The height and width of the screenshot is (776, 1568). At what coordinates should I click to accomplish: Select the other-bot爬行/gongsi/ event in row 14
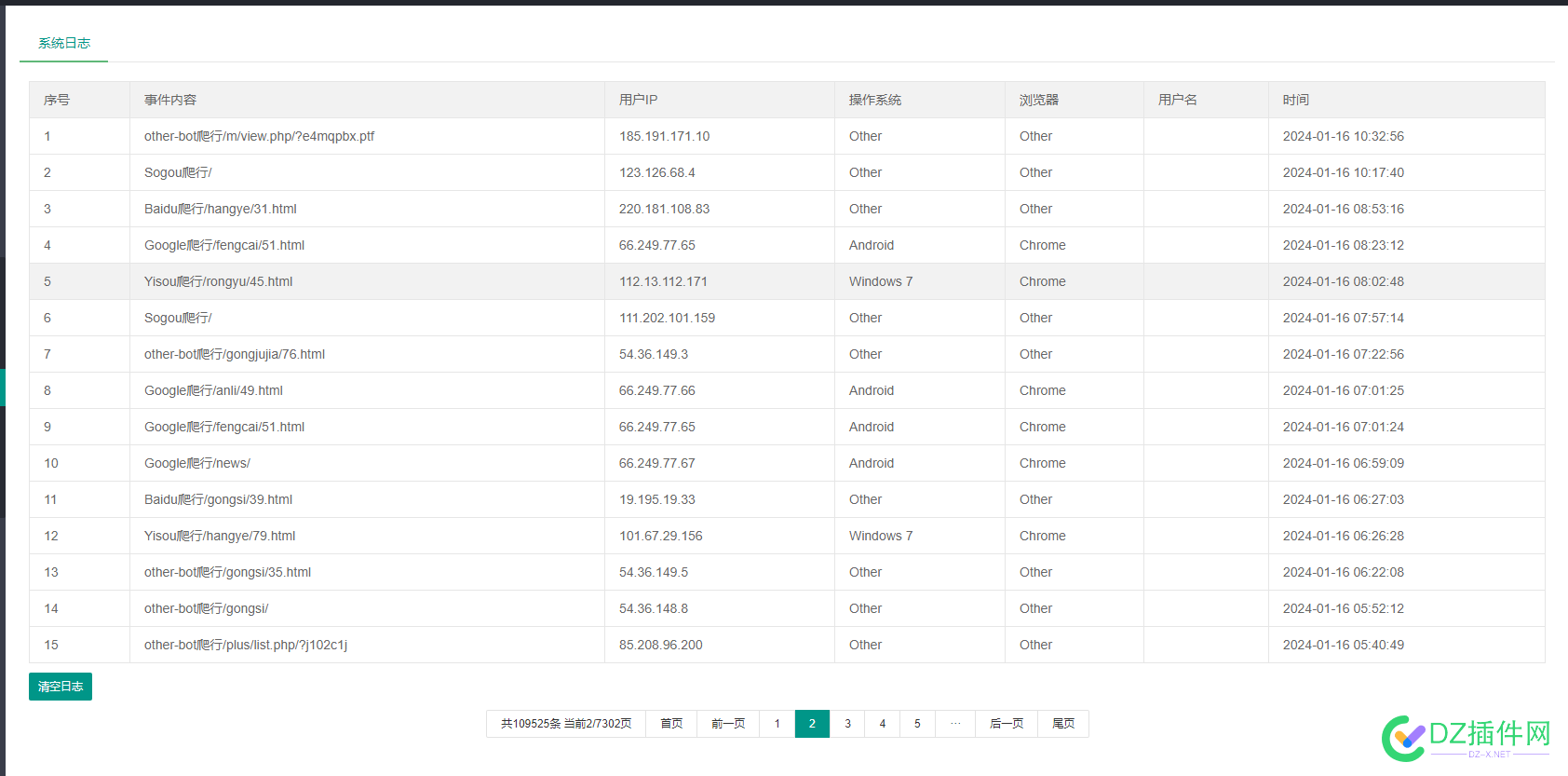click(x=206, y=608)
